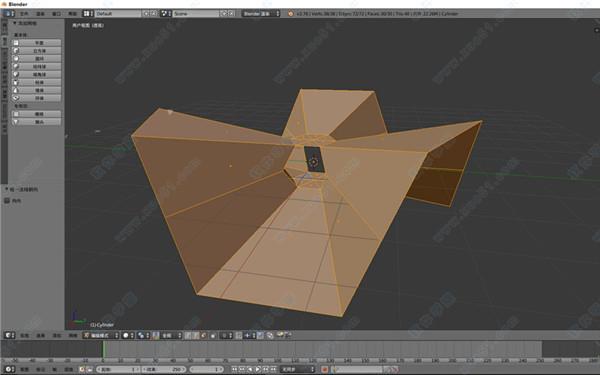This screenshot has width=600, height=375.
Task: Toggle the operator panel checkbox
Action: pyautogui.click(x=7, y=201)
